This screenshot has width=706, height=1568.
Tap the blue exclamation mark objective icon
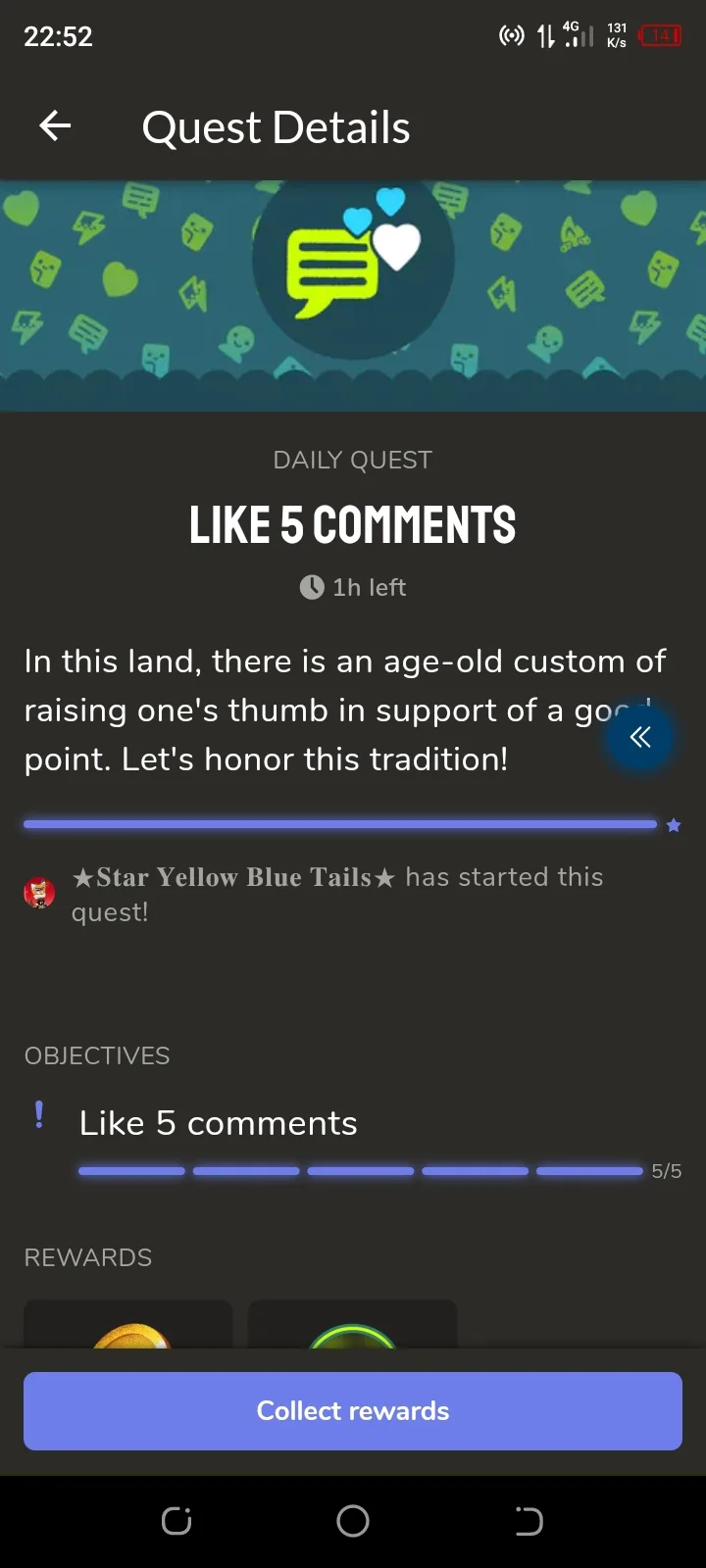click(x=39, y=1115)
